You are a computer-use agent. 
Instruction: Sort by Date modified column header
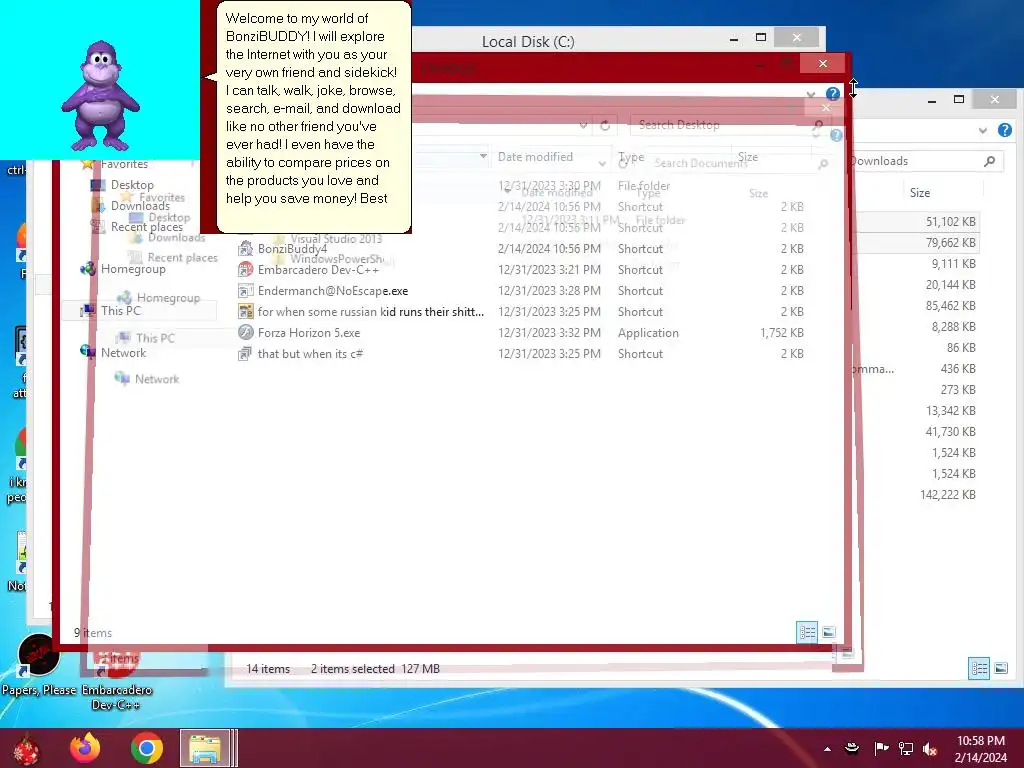point(535,157)
